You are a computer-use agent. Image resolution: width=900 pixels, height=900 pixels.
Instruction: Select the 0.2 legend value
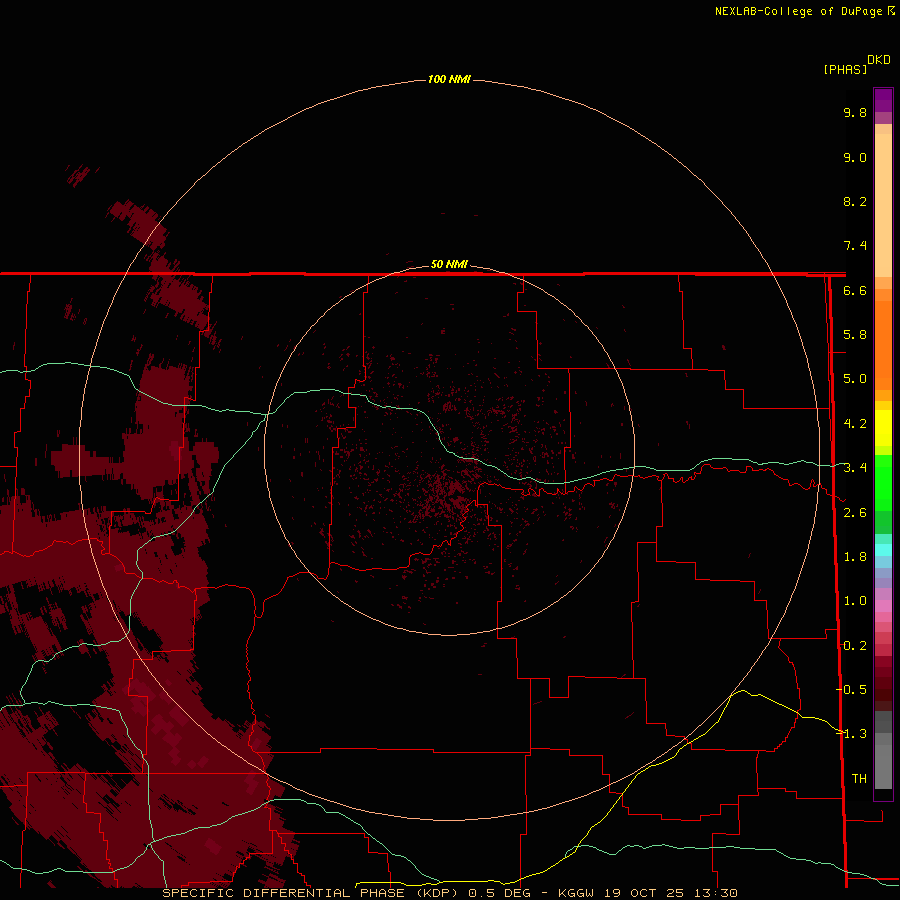point(855,646)
